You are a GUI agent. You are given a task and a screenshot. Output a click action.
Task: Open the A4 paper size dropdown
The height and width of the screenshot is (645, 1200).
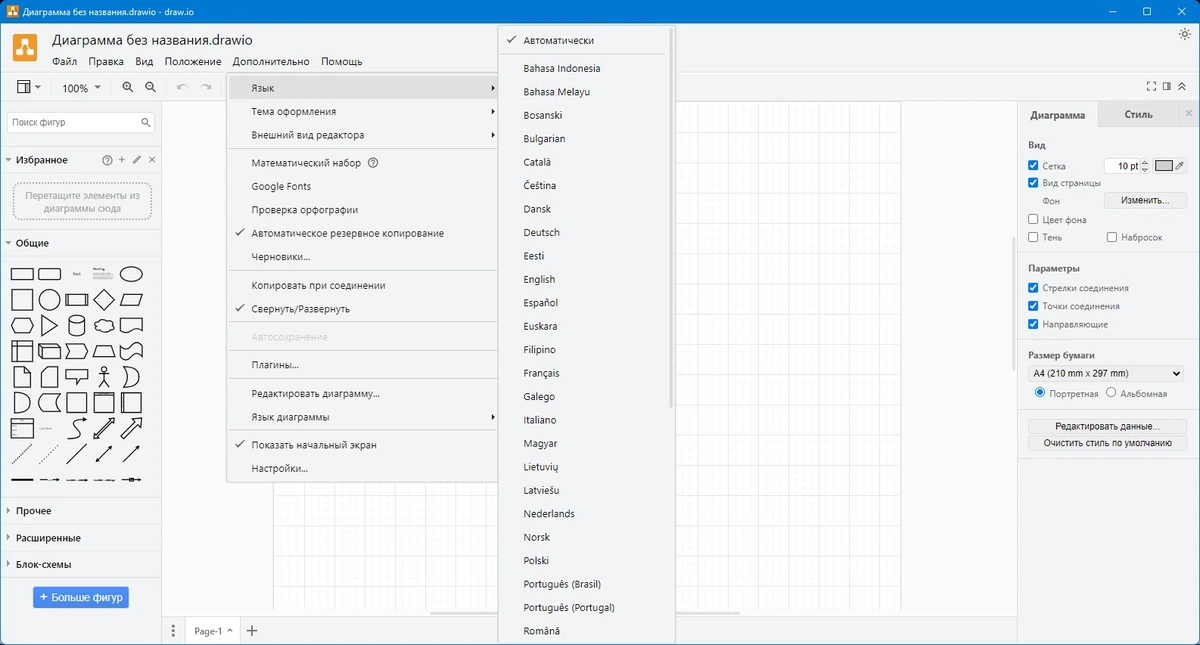point(1106,374)
